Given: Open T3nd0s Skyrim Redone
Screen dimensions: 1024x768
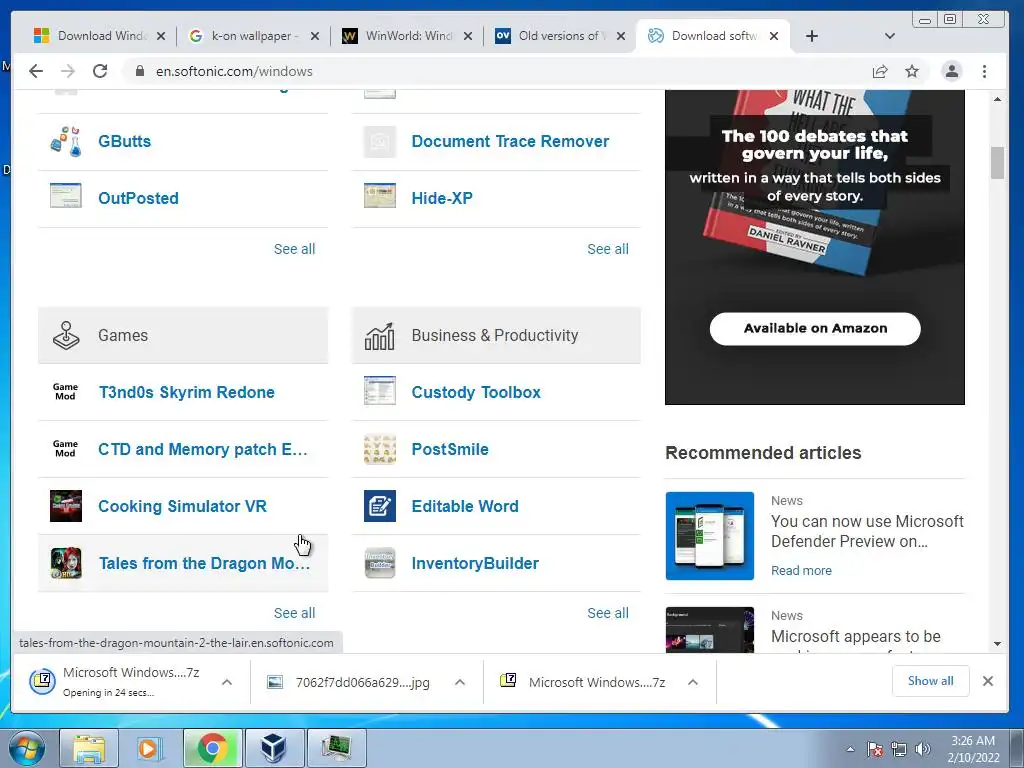Looking at the screenshot, I should pyautogui.click(x=187, y=392).
